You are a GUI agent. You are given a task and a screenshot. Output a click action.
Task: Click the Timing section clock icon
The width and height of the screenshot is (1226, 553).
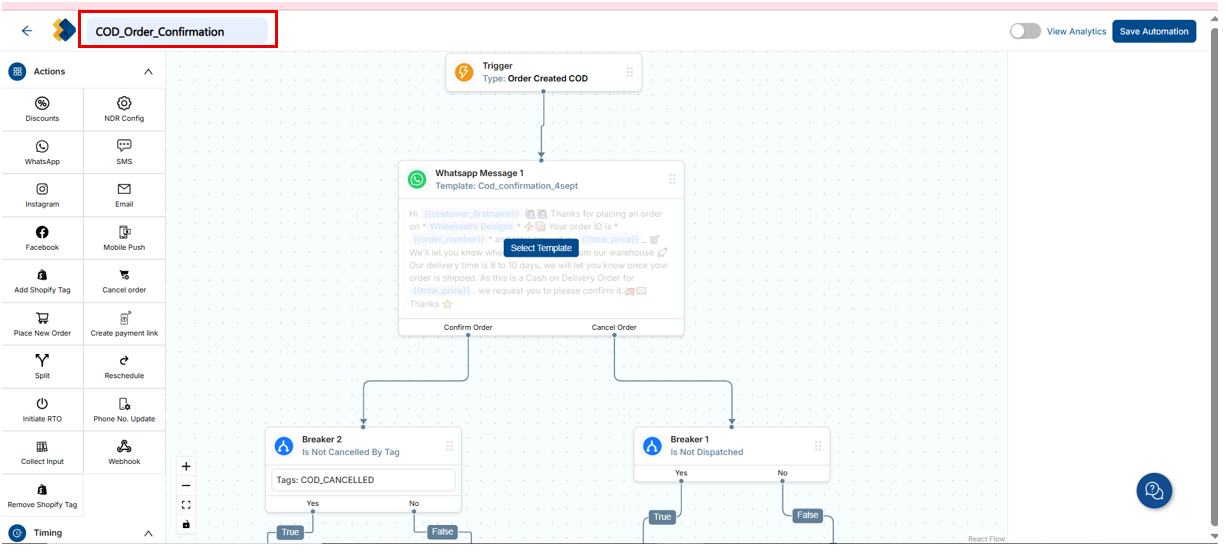pos(17,533)
